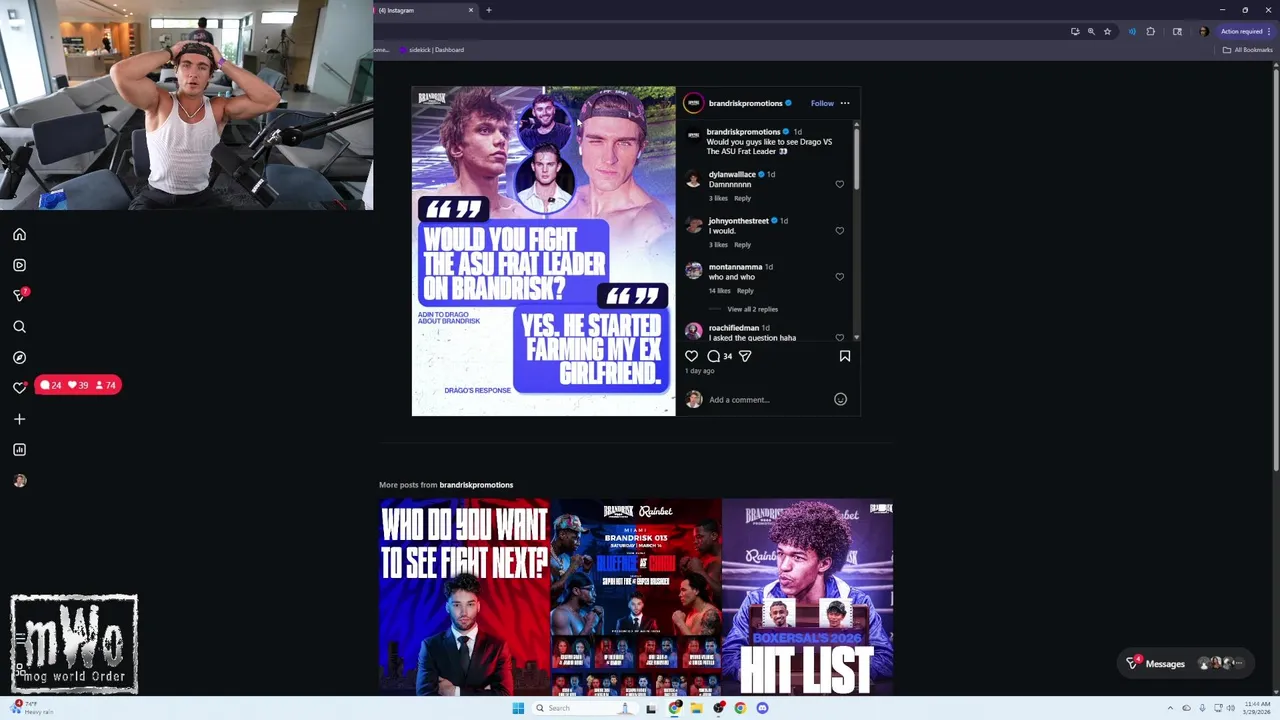Image resolution: width=1280 pixels, height=720 pixels.
Task: Open the Windows Start menu
Action: 518,708
